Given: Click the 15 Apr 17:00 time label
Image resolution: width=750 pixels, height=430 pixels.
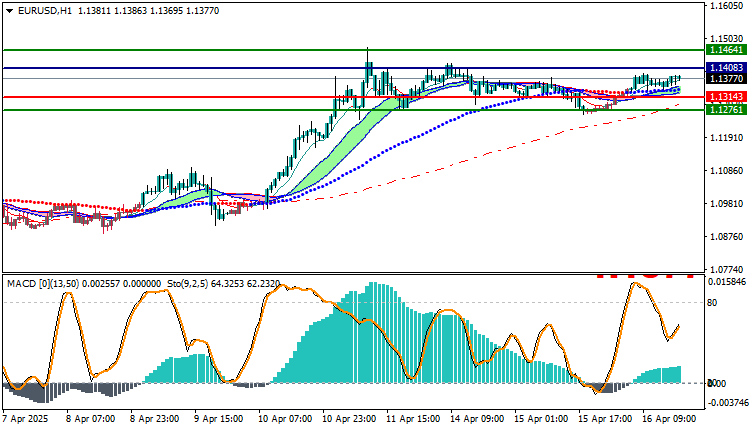Looking at the screenshot, I should (x=605, y=419).
